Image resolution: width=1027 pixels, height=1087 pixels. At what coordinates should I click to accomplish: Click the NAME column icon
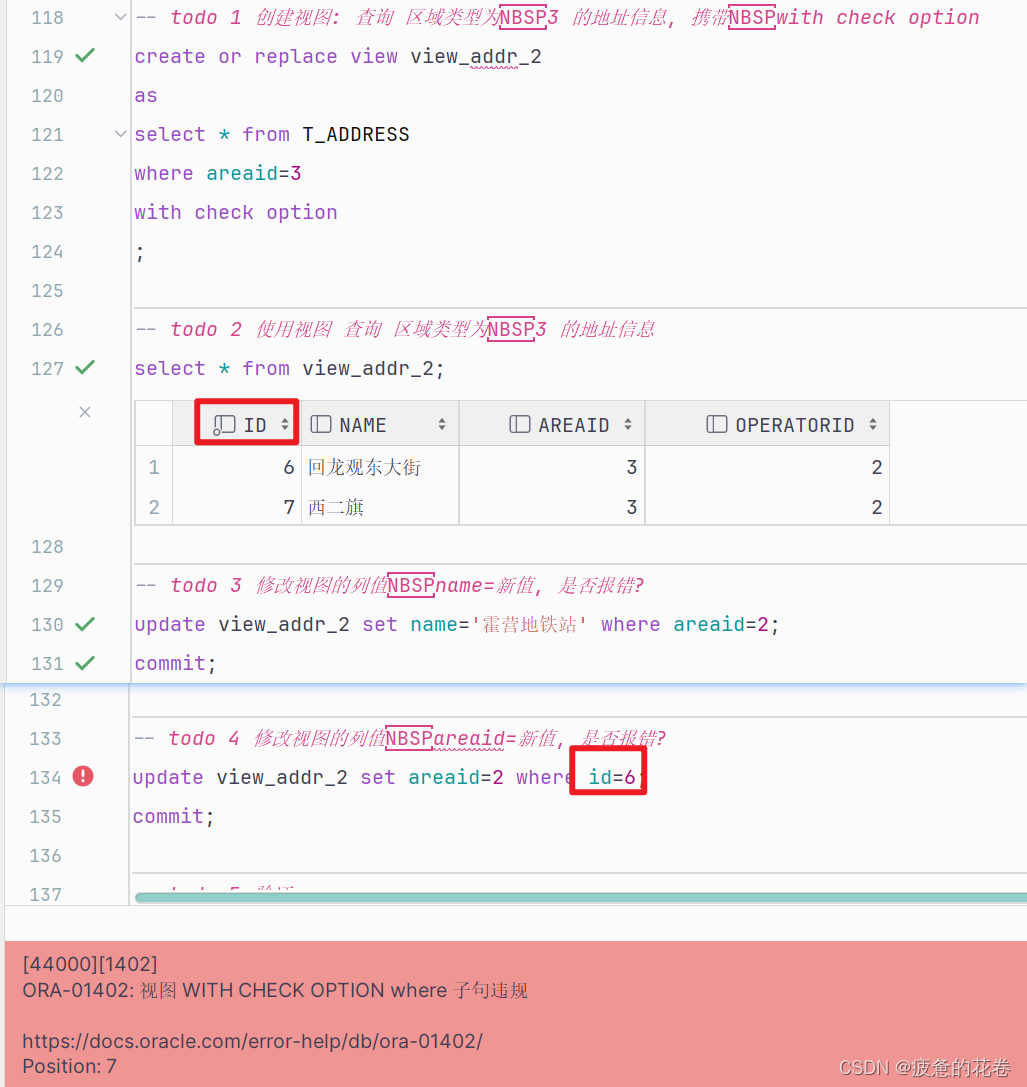click(320, 424)
